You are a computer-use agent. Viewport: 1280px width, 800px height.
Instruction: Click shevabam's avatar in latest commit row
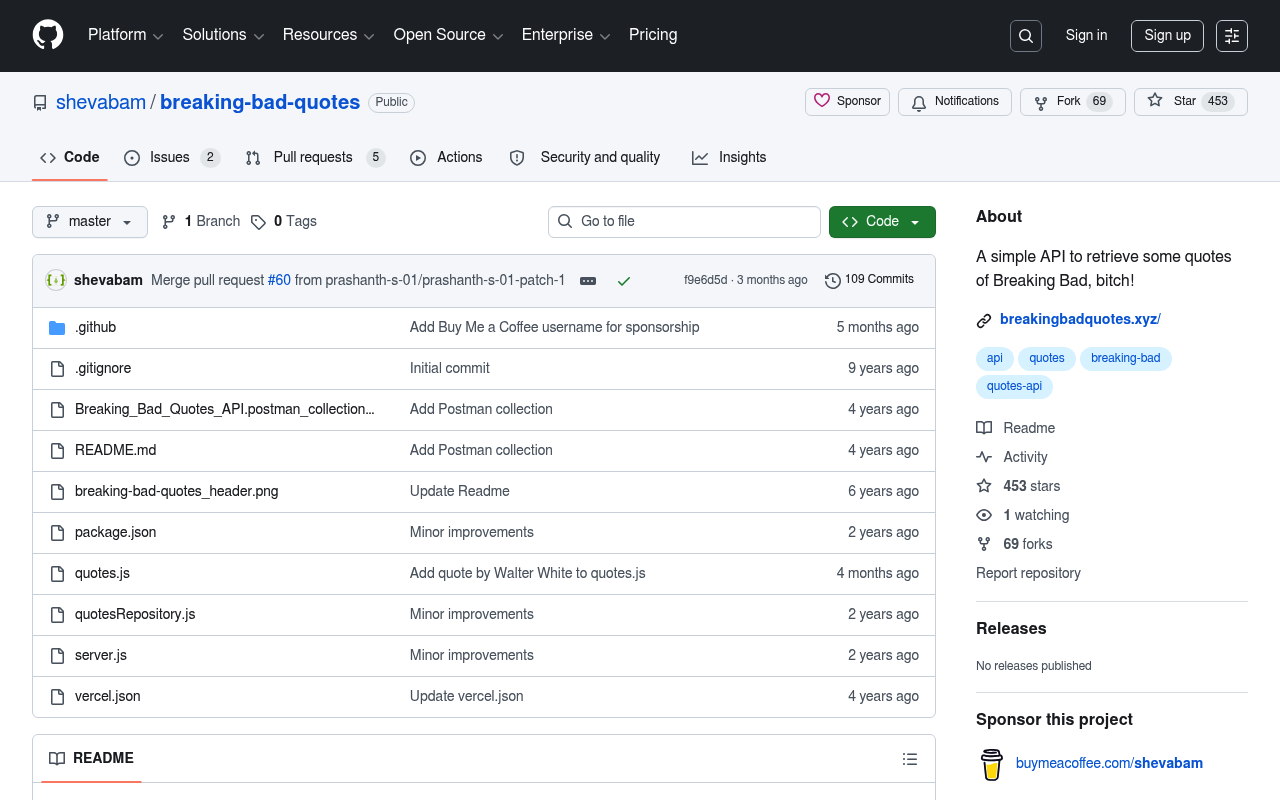tap(56, 280)
